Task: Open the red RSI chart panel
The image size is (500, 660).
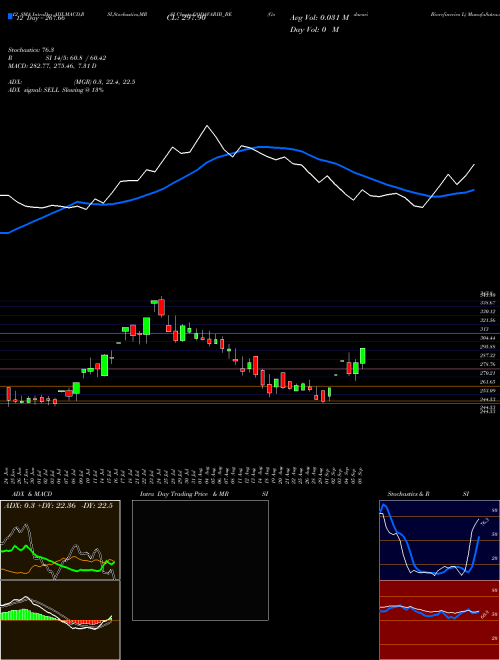Action: tap(439, 620)
